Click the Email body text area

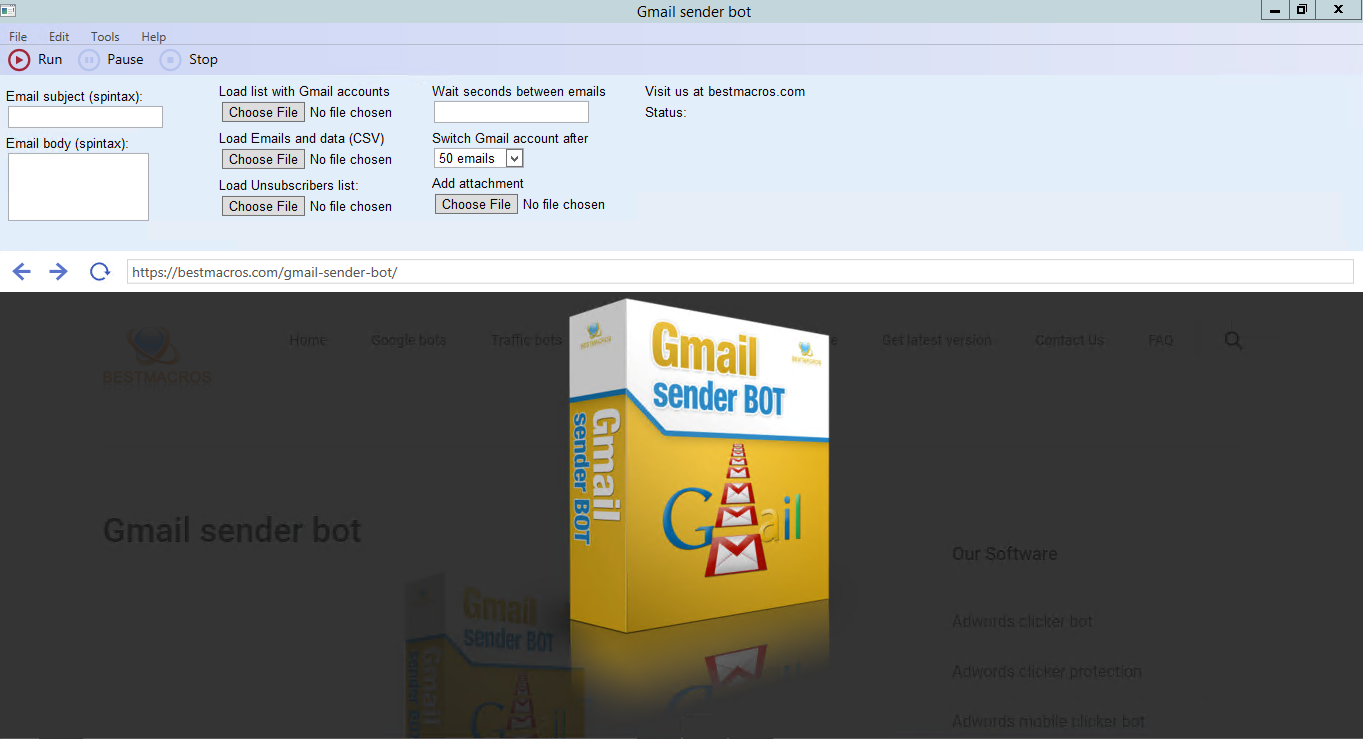pos(78,187)
